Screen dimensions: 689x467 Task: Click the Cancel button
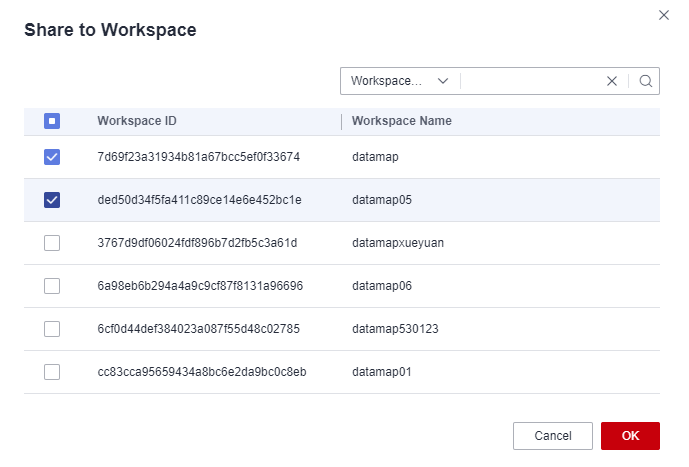click(552, 436)
